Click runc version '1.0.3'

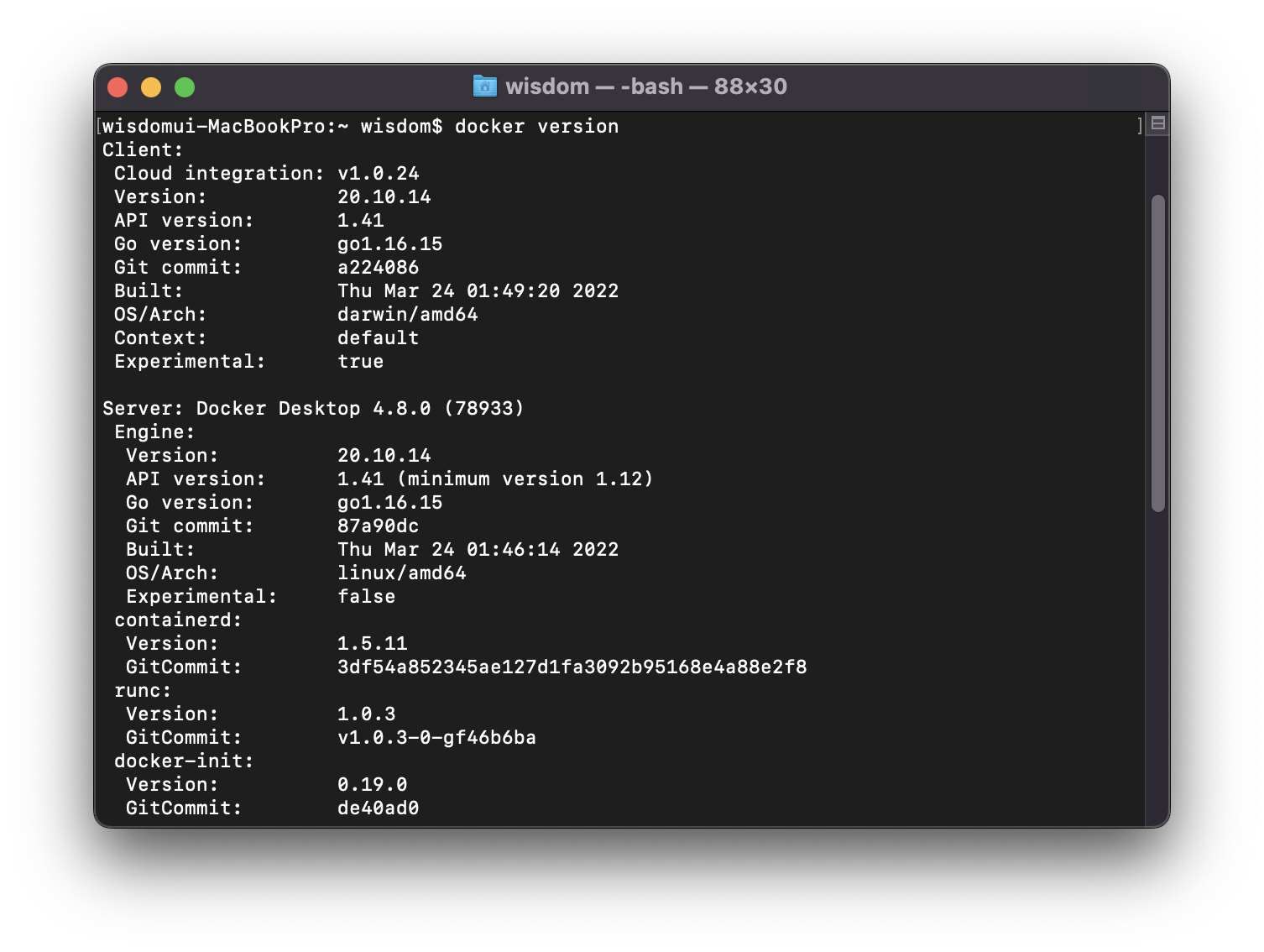[367, 714]
